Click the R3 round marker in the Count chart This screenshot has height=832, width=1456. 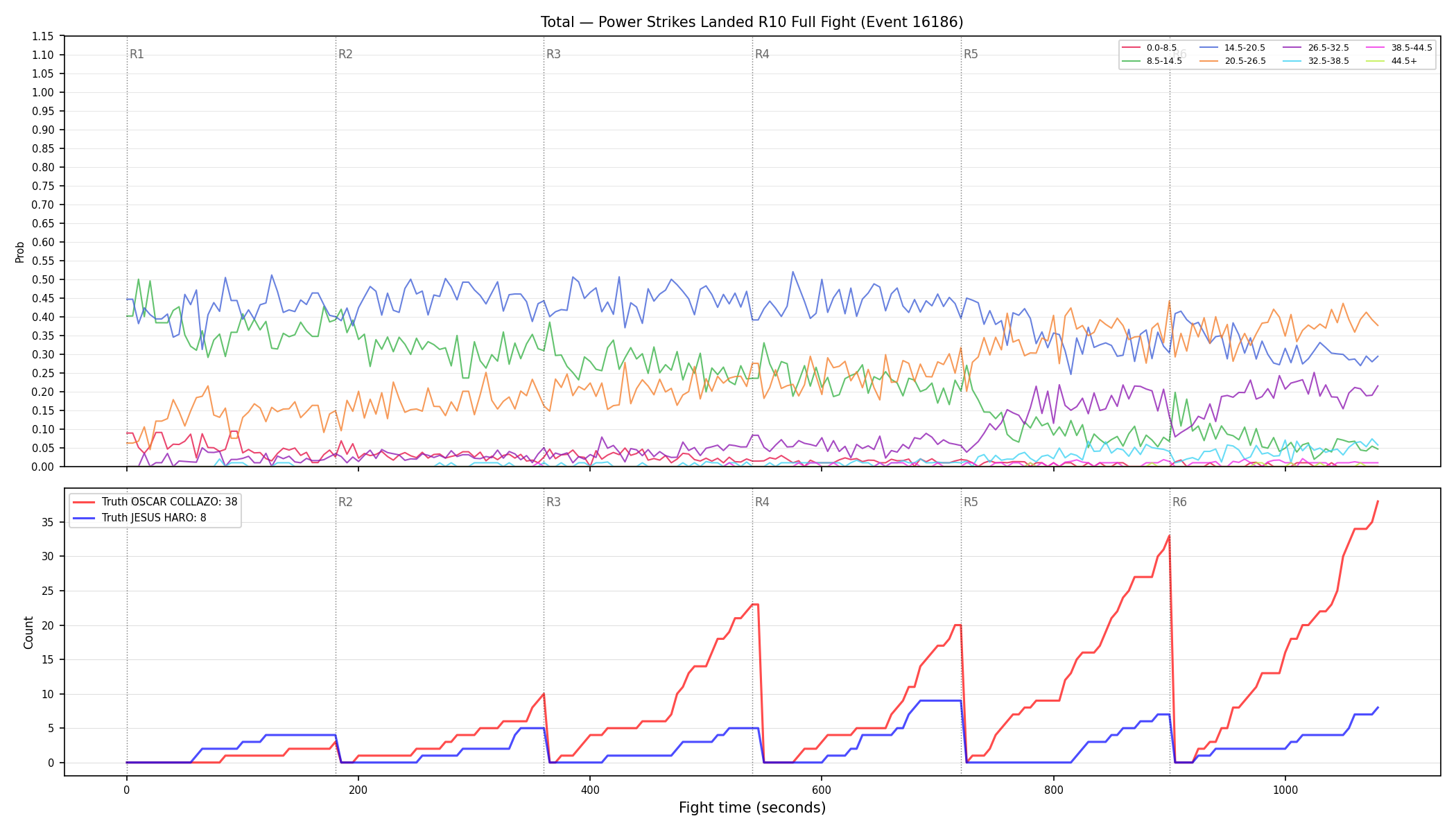coord(553,502)
